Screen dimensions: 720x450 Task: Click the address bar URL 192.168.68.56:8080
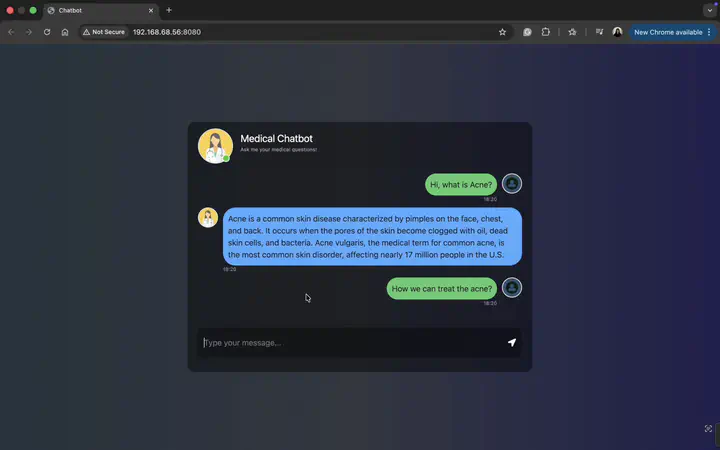pyautogui.click(x=167, y=32)
